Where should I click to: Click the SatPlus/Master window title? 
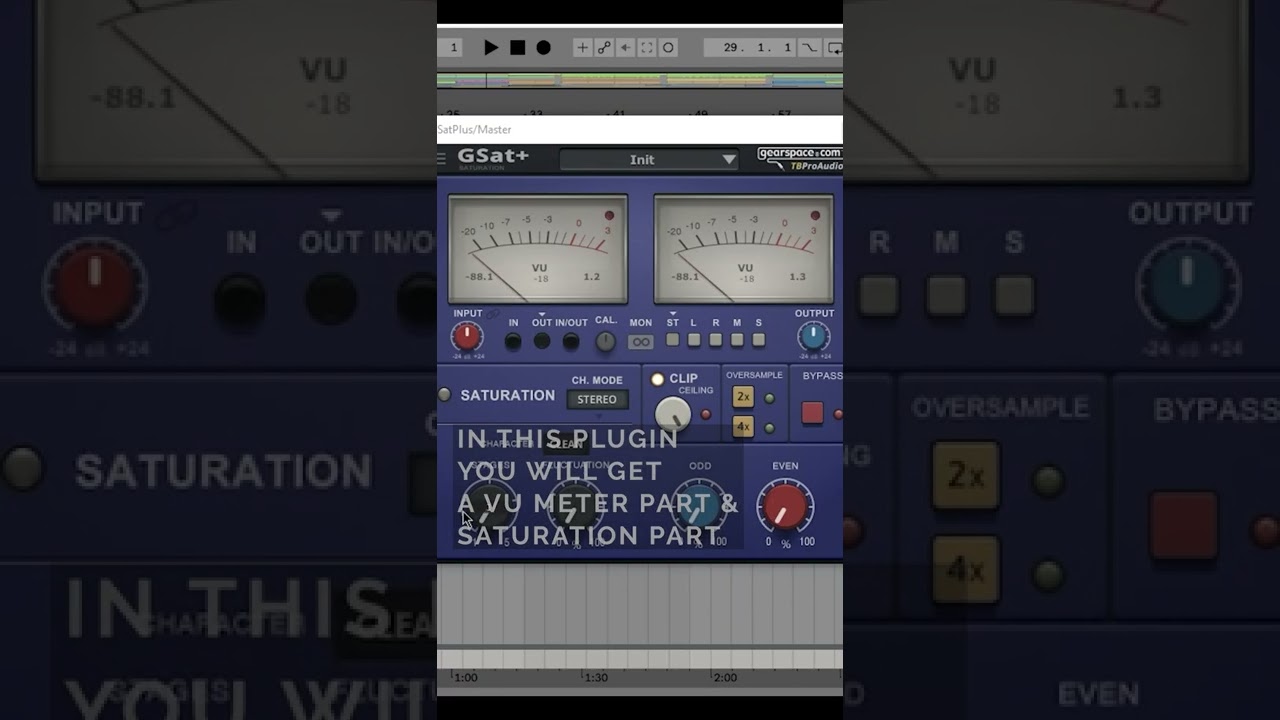pos(474,129)
